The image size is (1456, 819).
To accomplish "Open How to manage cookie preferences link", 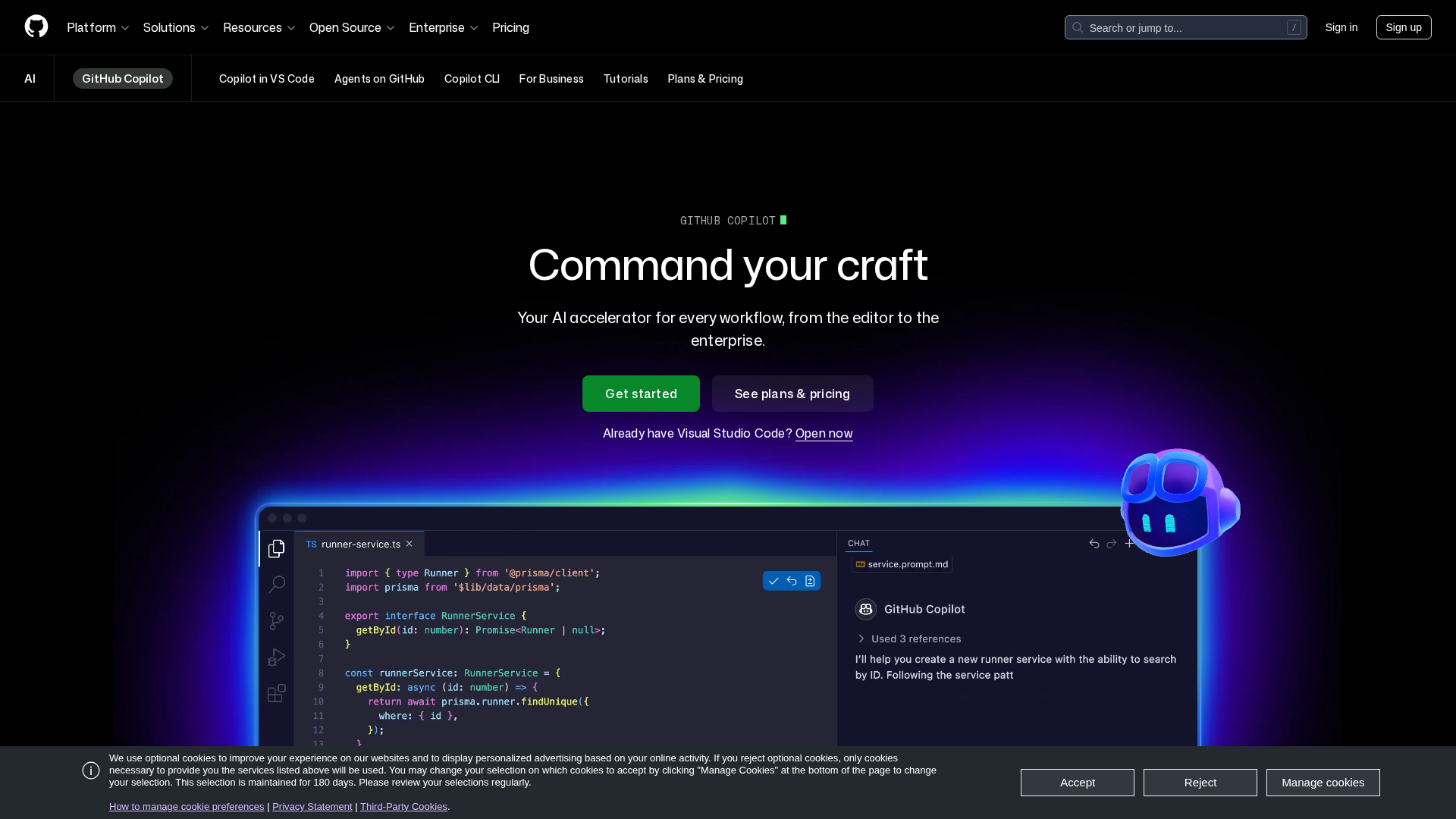I will pos(187,806).
